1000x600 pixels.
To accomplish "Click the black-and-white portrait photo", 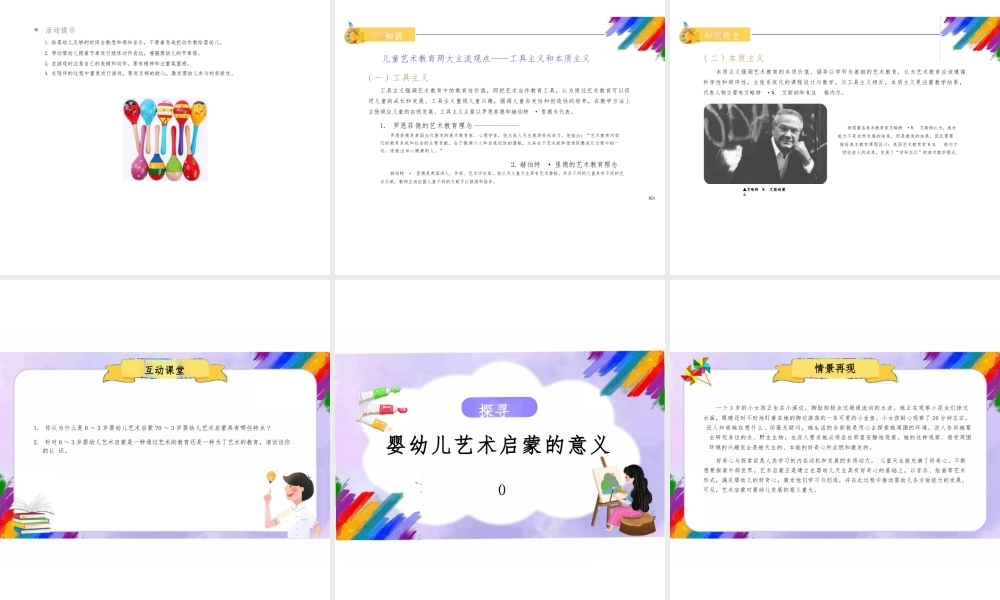I will click(x=765, y=144).
